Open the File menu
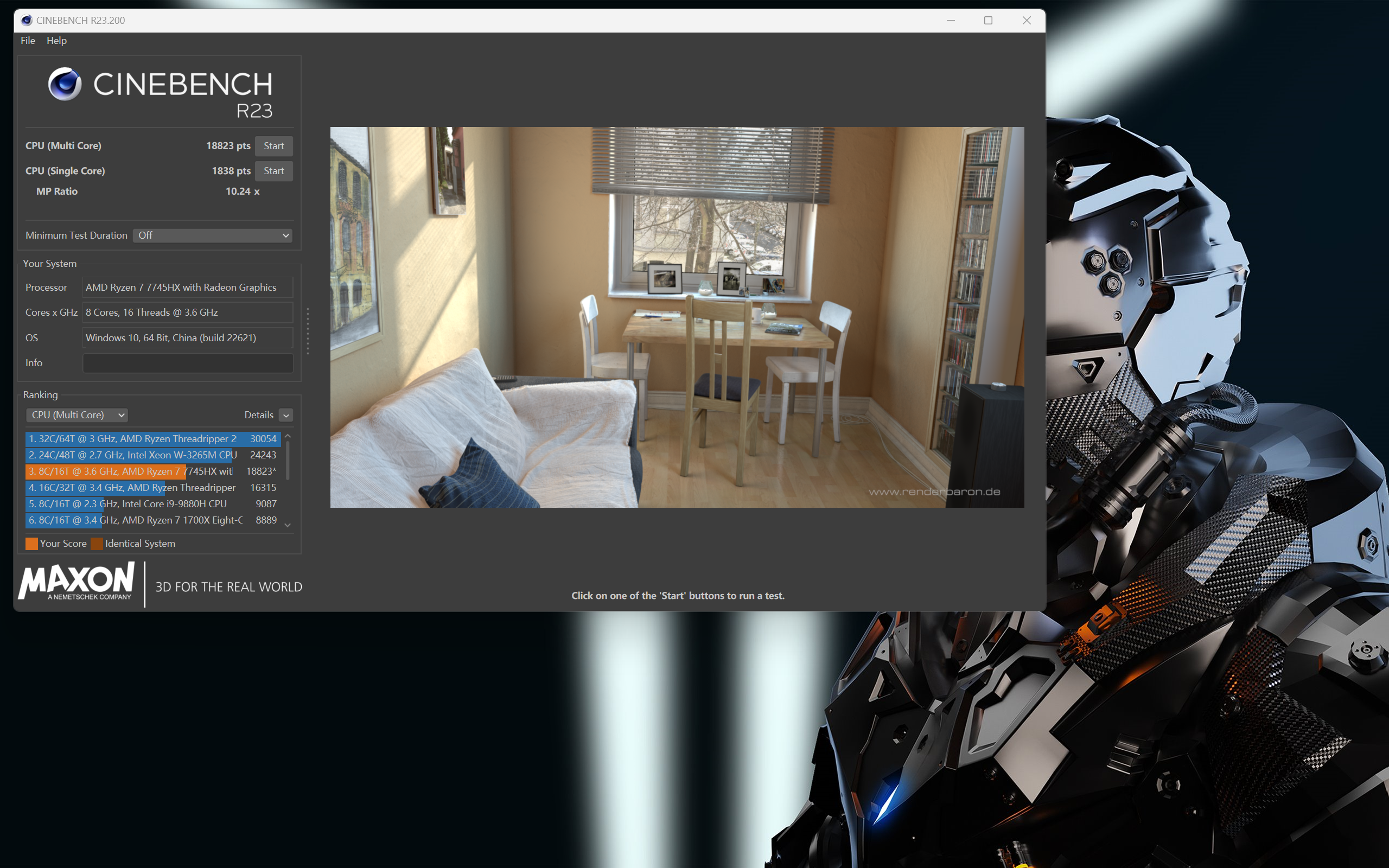Viewport: 1389px width, 868px height. (28, 40)
